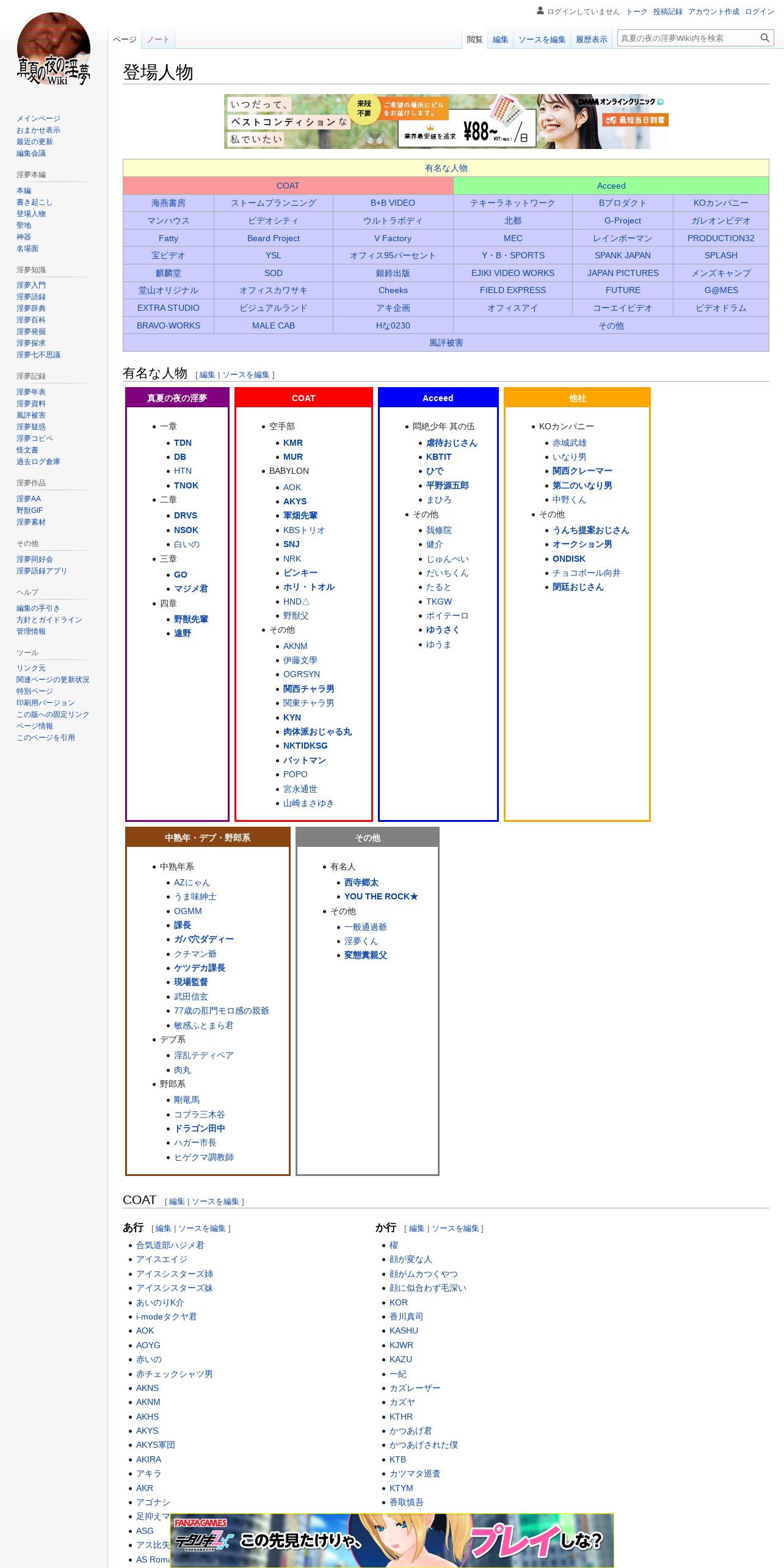
Task: Click the DMM online clinic banner ad
Action: (x=446, y=121)
